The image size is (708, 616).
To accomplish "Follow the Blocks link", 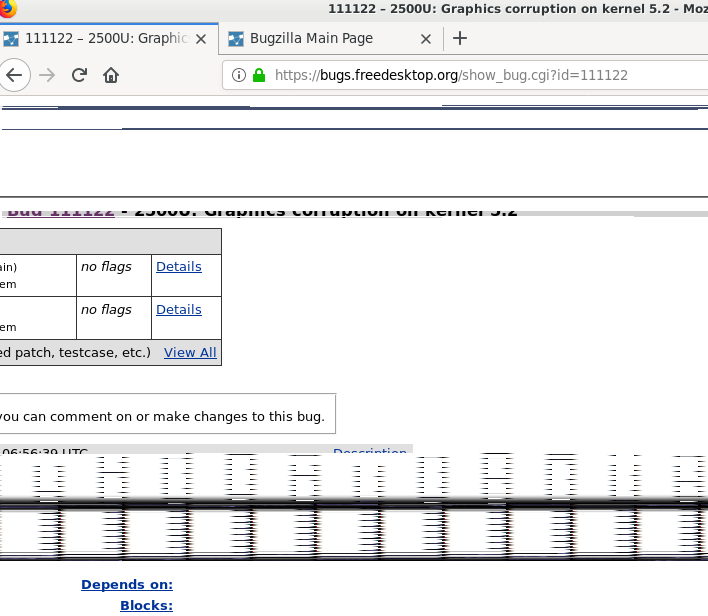I will 146,605.
